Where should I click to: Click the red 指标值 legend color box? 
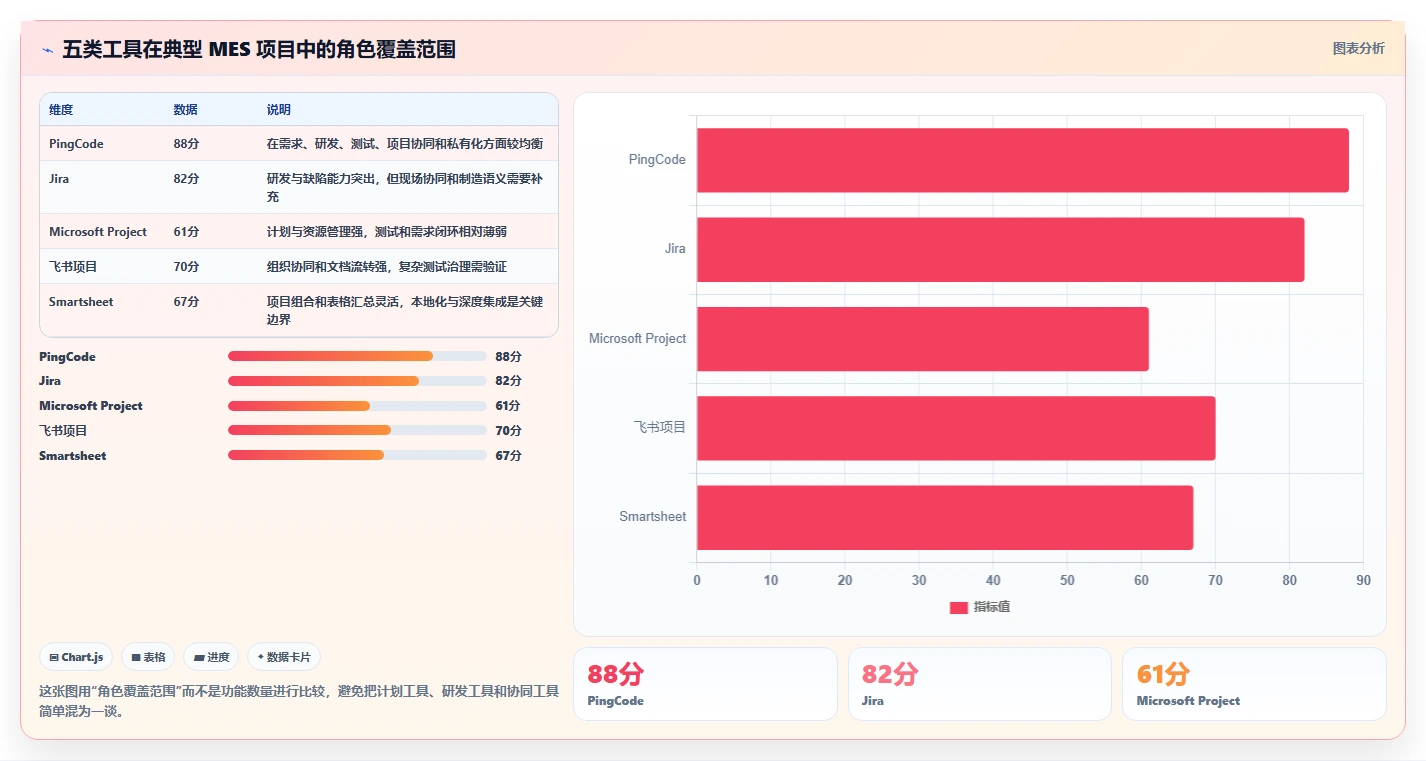click(958, 607)
